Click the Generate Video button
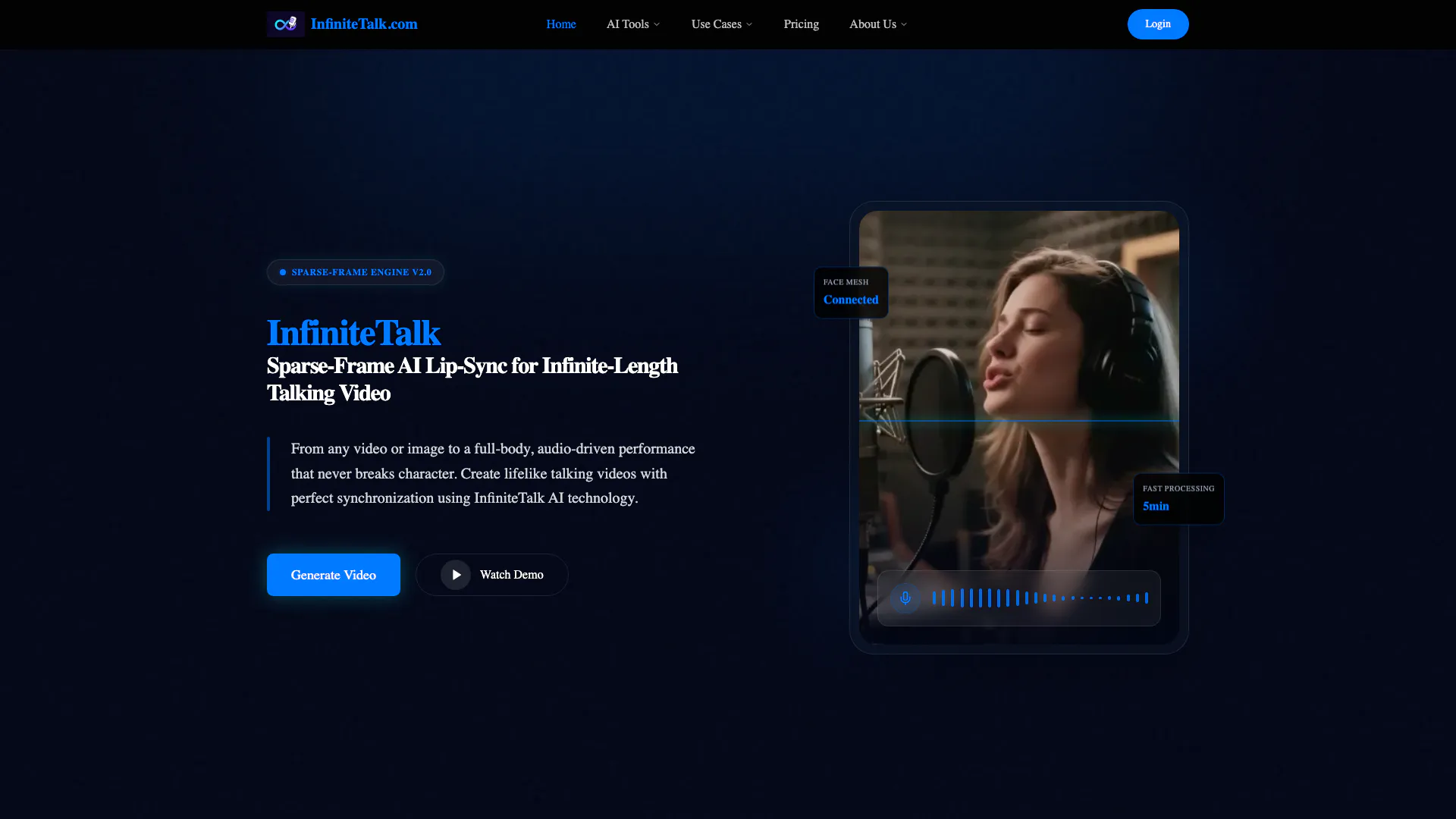 (x=333, y=575)
